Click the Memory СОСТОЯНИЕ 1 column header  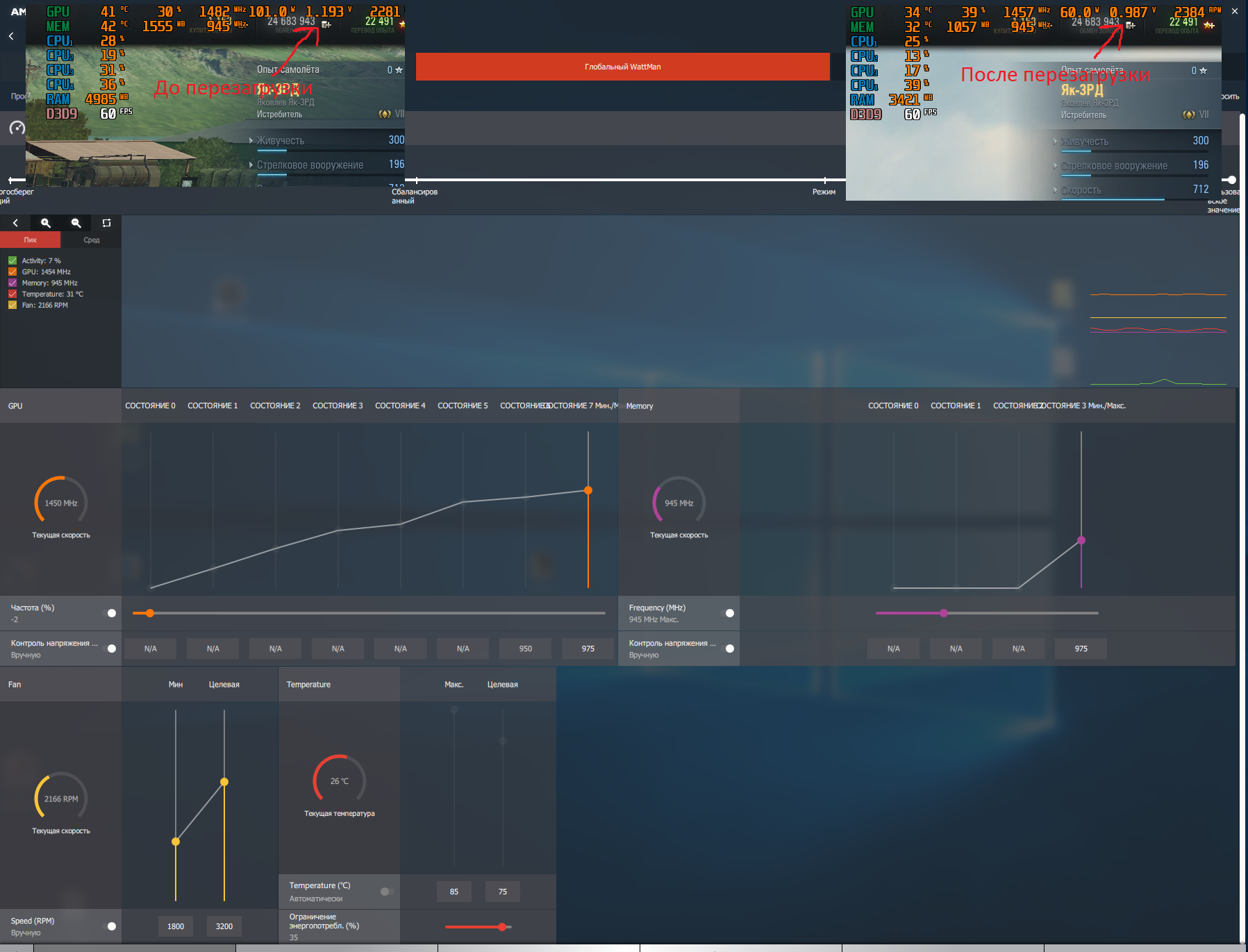(956, 406)
